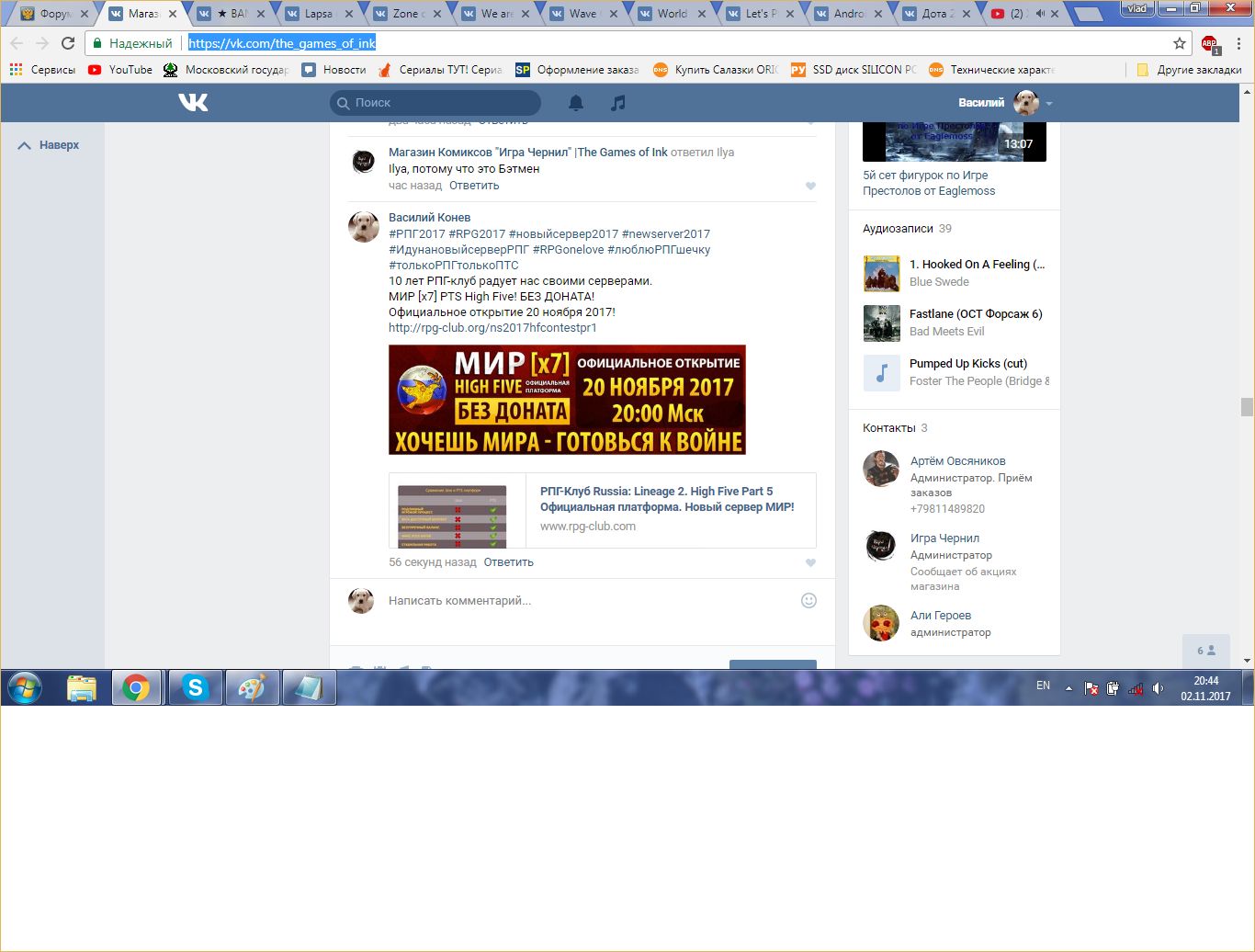Click the VK search field
The width and height of the screenshot is (1255, 952).
point(435,103)
